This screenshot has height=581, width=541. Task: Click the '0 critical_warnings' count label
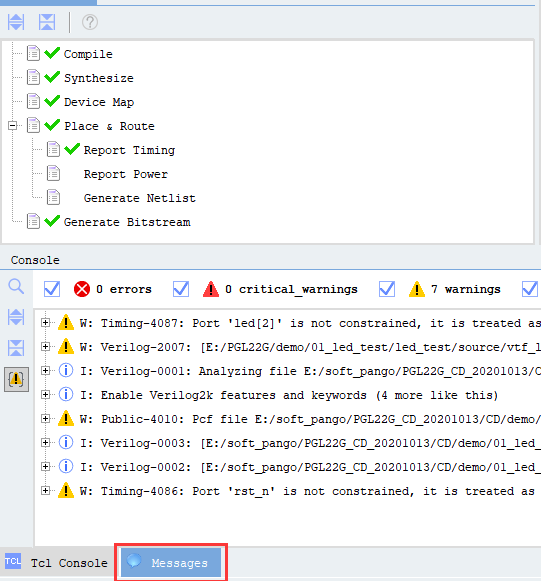pyautogui.click(x=291, y=289)
